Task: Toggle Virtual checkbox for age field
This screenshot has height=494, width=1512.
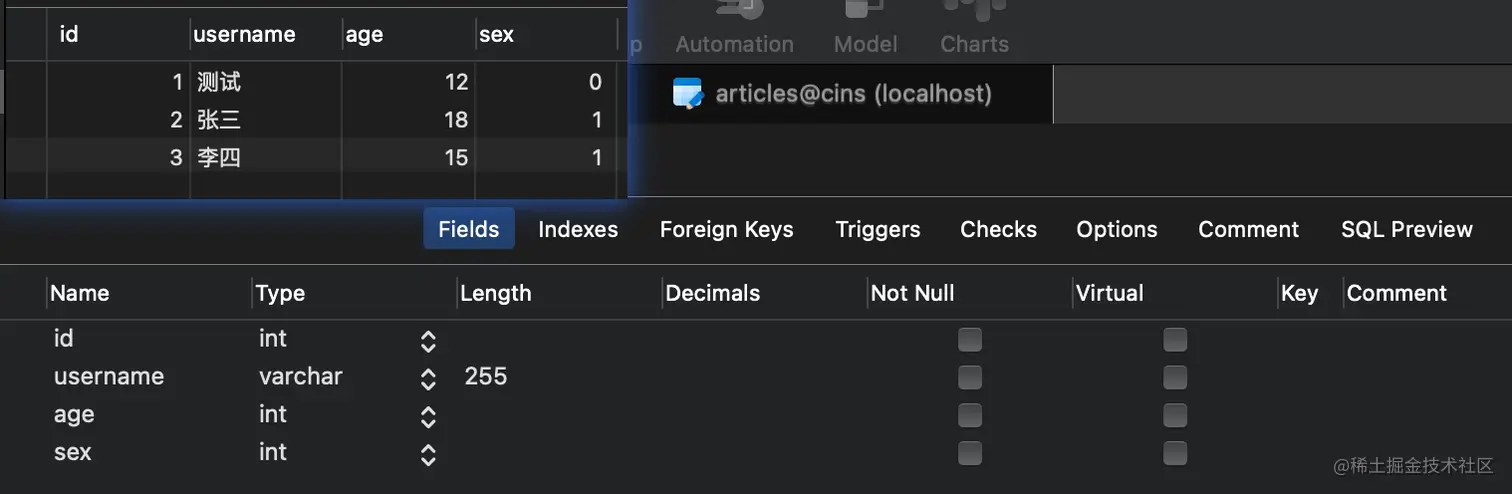Action: pyautogui.click(x=1175, y=415)
